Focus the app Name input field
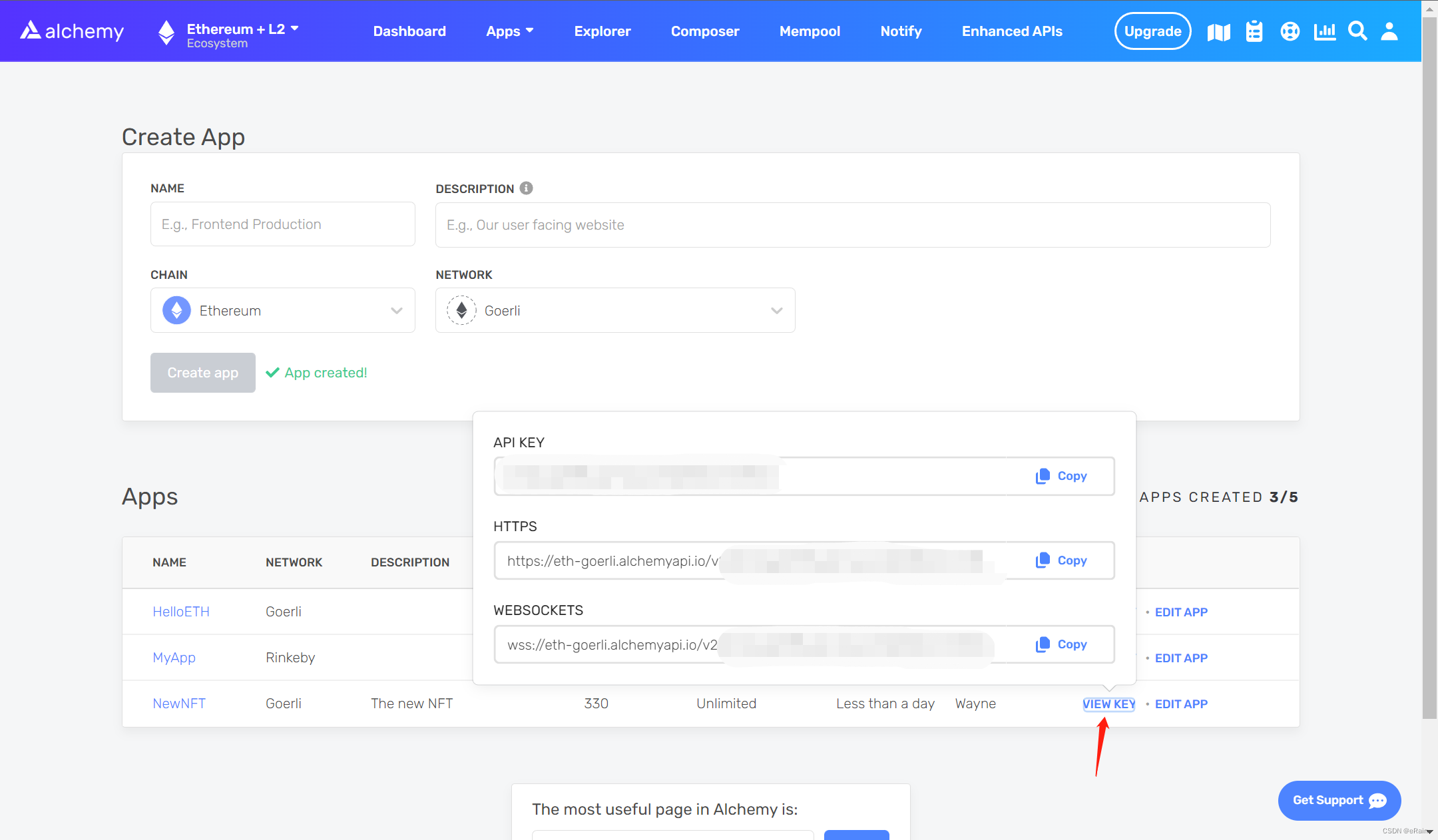Image resolution: width=1438 pixels, height=840 pixels. (282, 224)
